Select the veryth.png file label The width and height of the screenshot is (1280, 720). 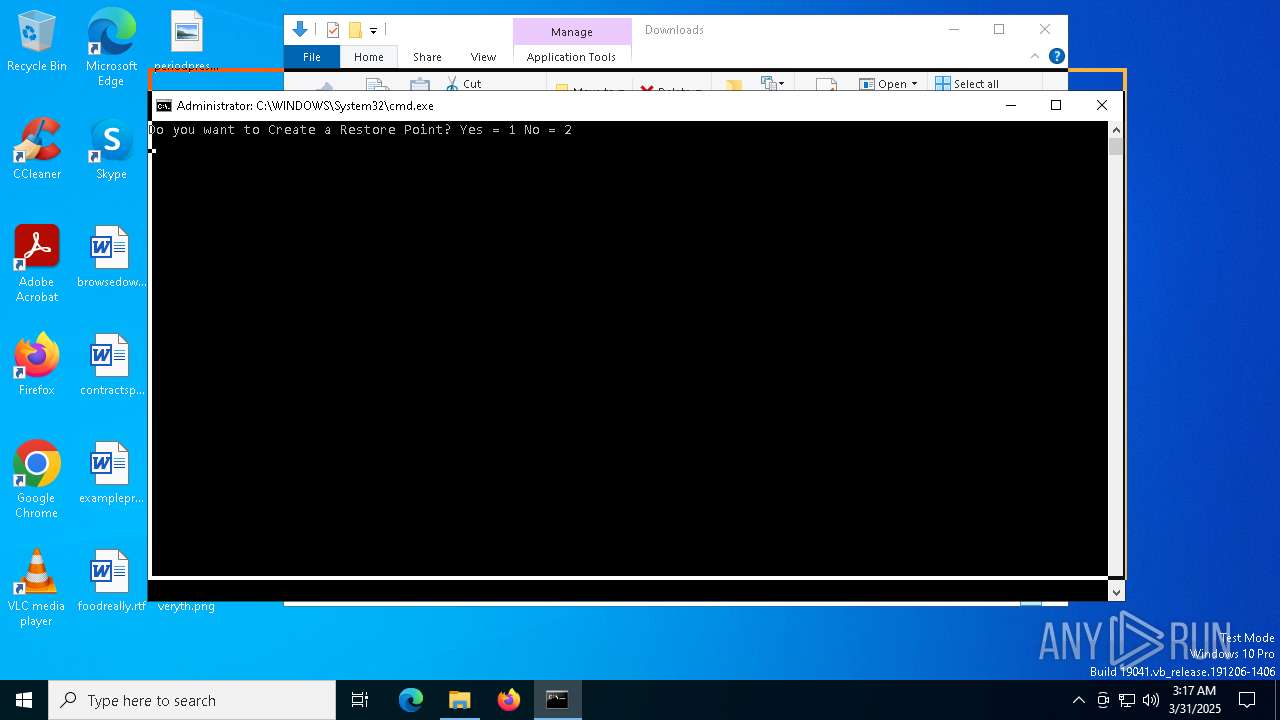point(186,606)
